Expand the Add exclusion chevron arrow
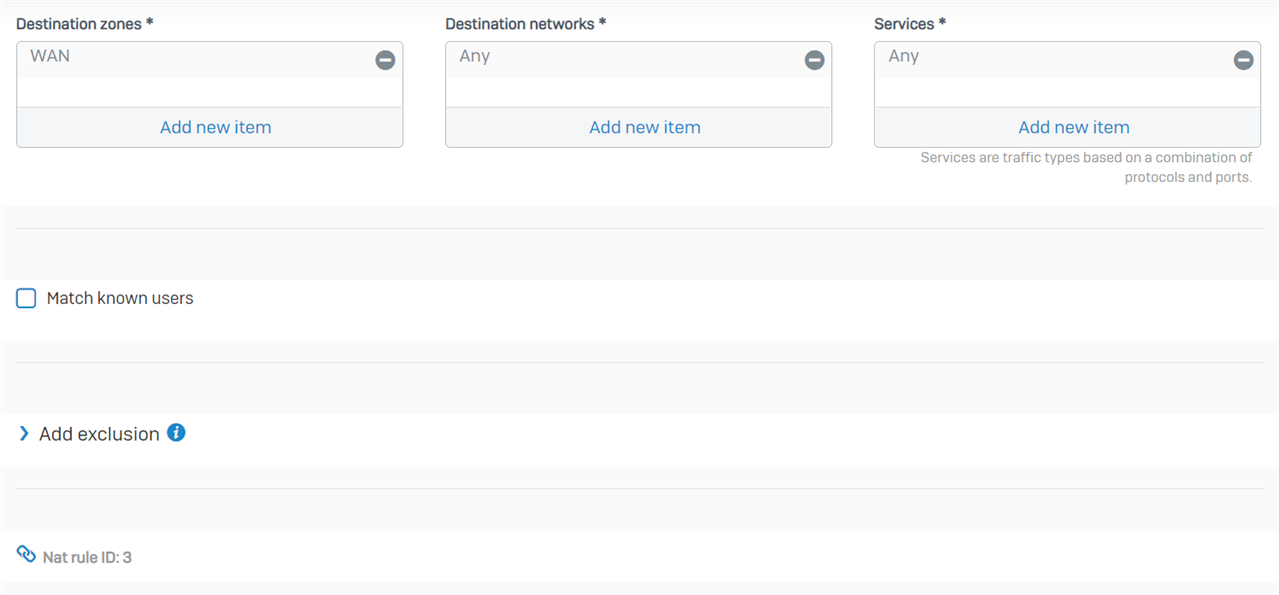The image size is (1279, 595). pyautogui.click(x=24, y=434)
